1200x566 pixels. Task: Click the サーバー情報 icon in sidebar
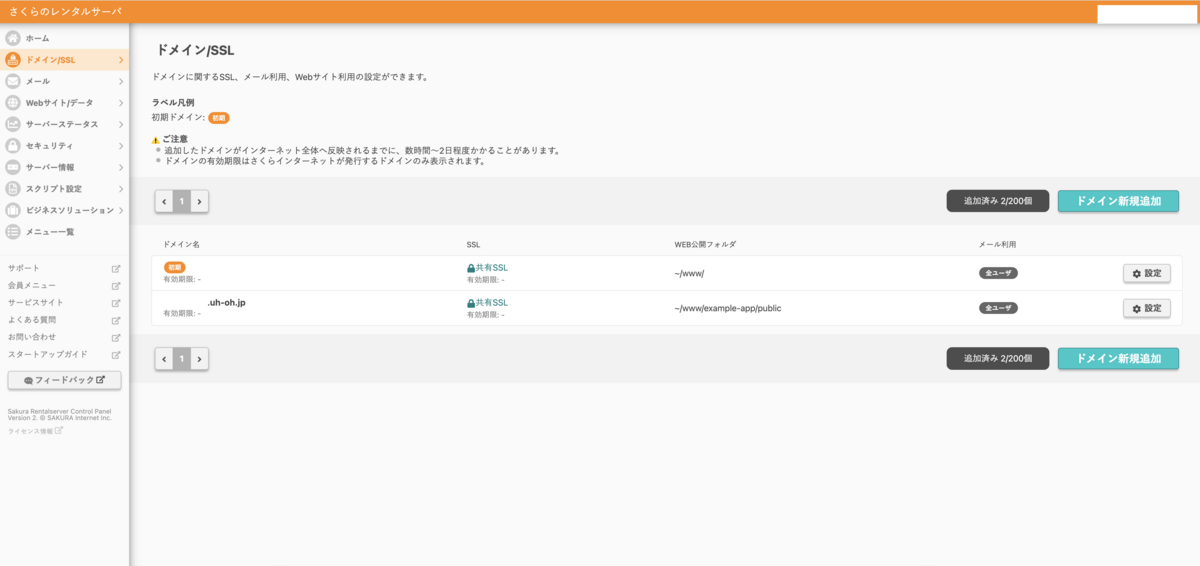coord(13,167)
